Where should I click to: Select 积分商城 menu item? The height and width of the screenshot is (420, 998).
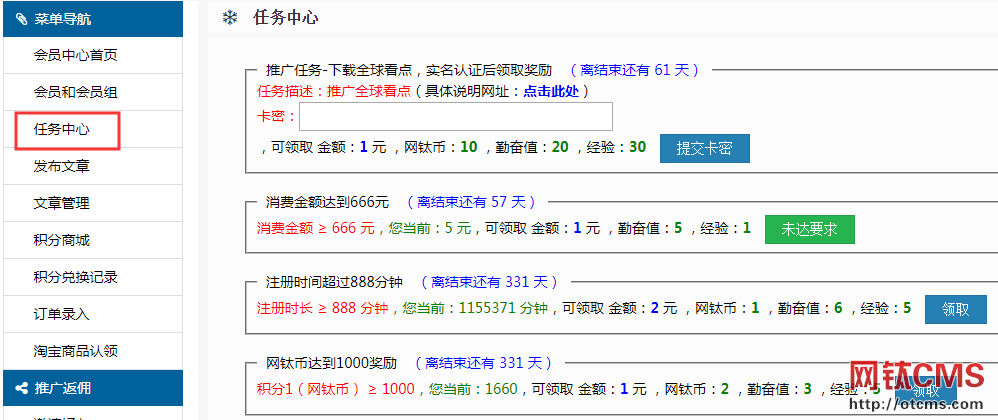62,240
